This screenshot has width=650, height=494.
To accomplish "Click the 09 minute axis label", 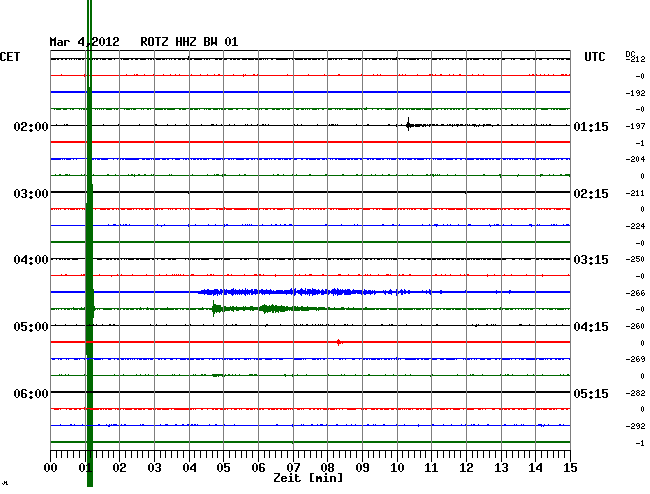I will 362,468.
